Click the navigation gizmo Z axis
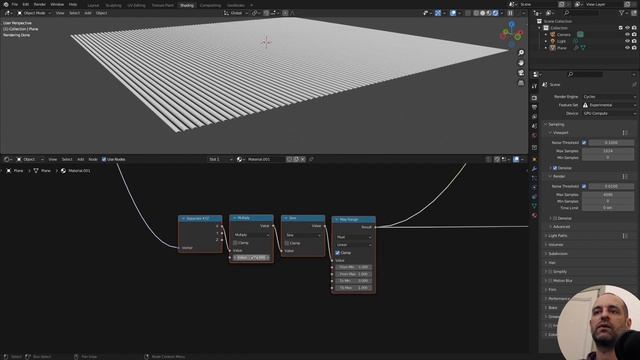The image size is (640, 360). pos(512,24)
